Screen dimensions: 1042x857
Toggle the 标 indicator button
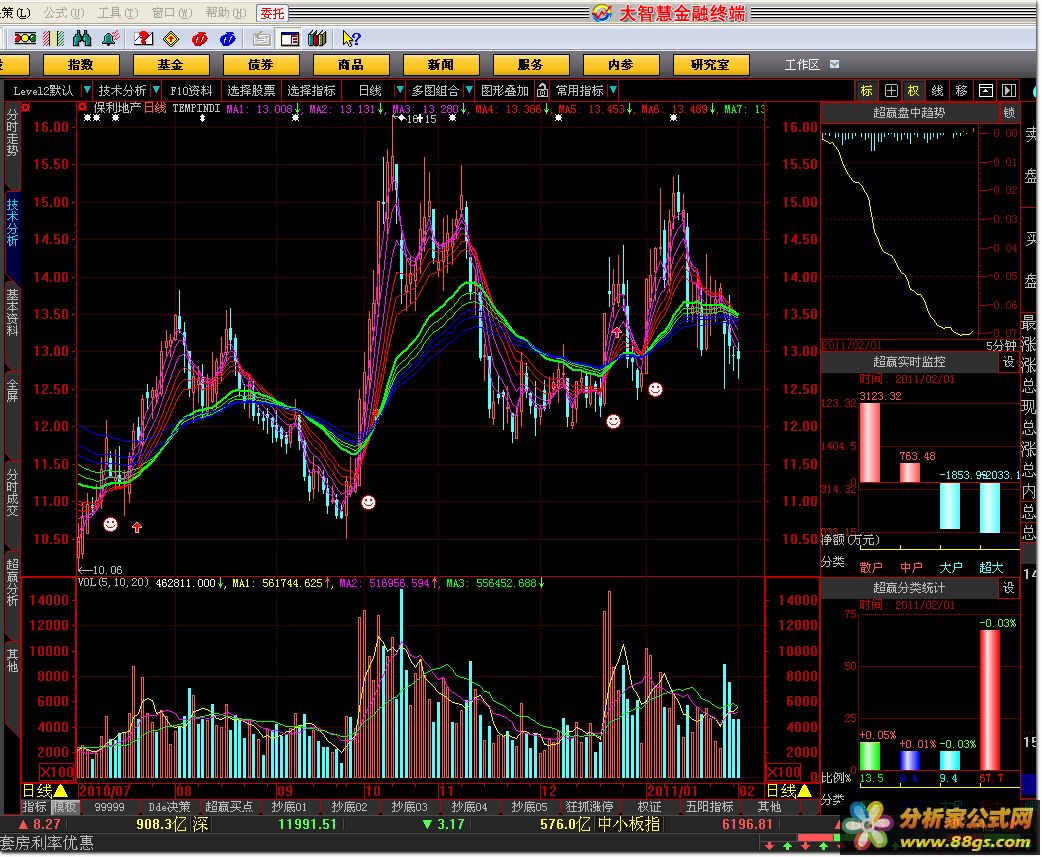[x=867, y=90]
